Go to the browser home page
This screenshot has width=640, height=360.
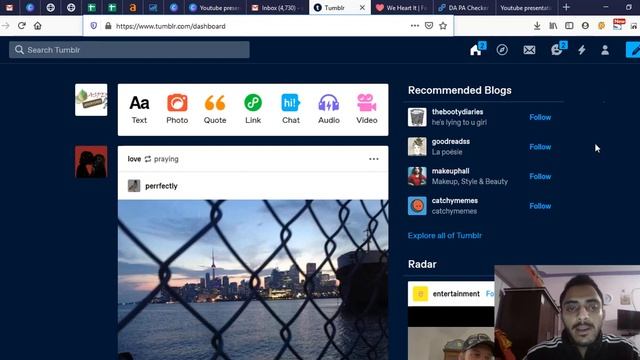[x=38, y=26]
